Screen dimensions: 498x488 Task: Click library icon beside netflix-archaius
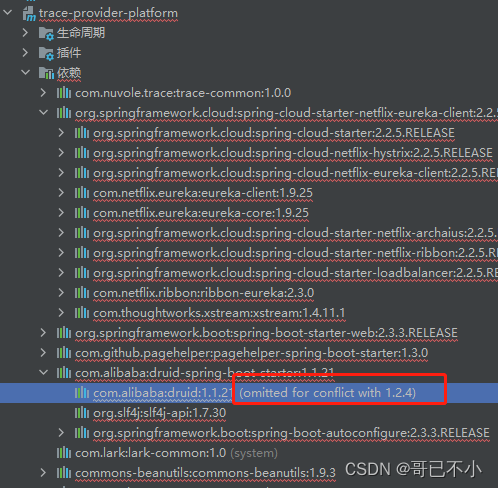point(82,233)
